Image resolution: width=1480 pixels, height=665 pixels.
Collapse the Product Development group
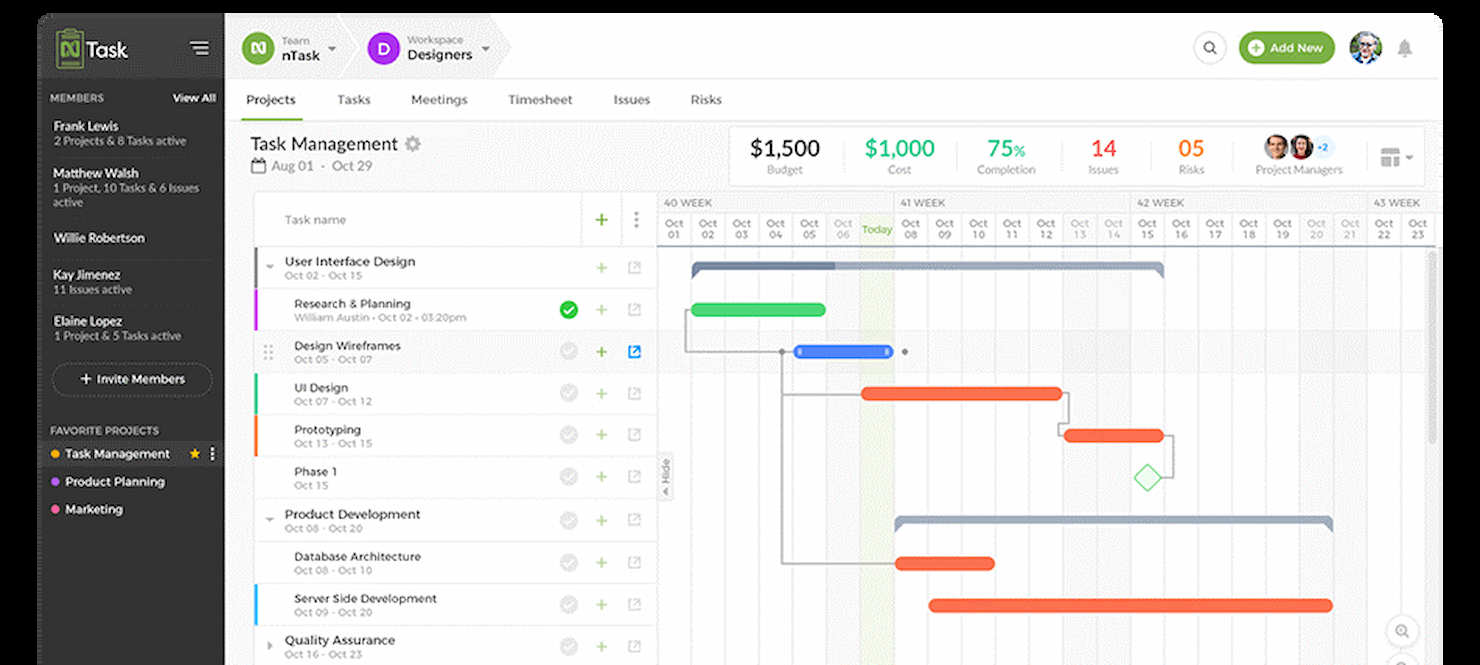pos(269,520)
